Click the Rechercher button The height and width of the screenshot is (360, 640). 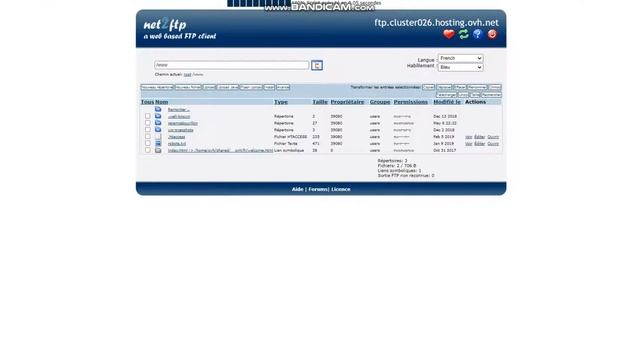(491, 95)
